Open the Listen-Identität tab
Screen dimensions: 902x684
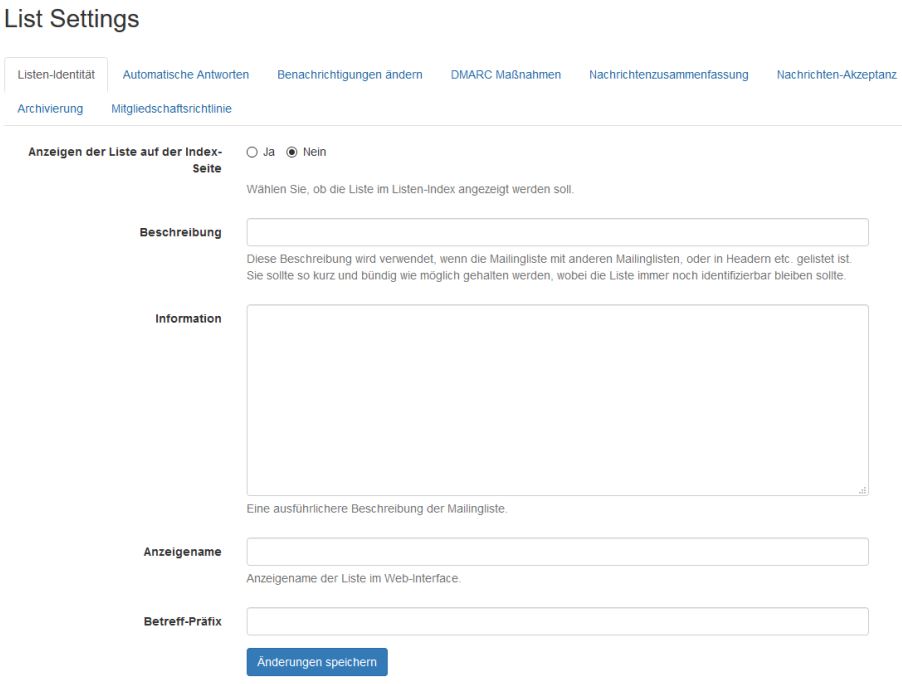(56, 75)
